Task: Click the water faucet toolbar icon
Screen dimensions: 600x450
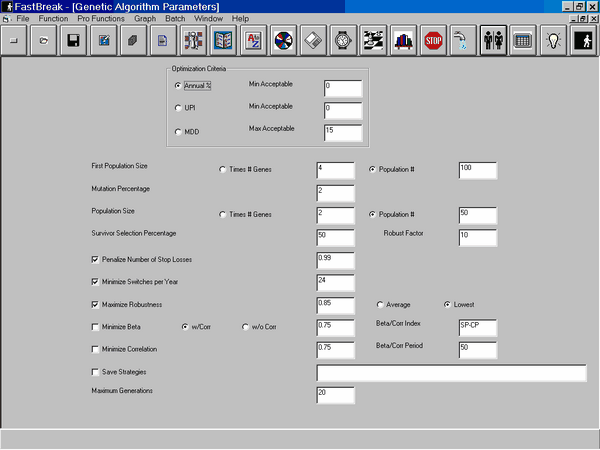Action: [461, 42]
